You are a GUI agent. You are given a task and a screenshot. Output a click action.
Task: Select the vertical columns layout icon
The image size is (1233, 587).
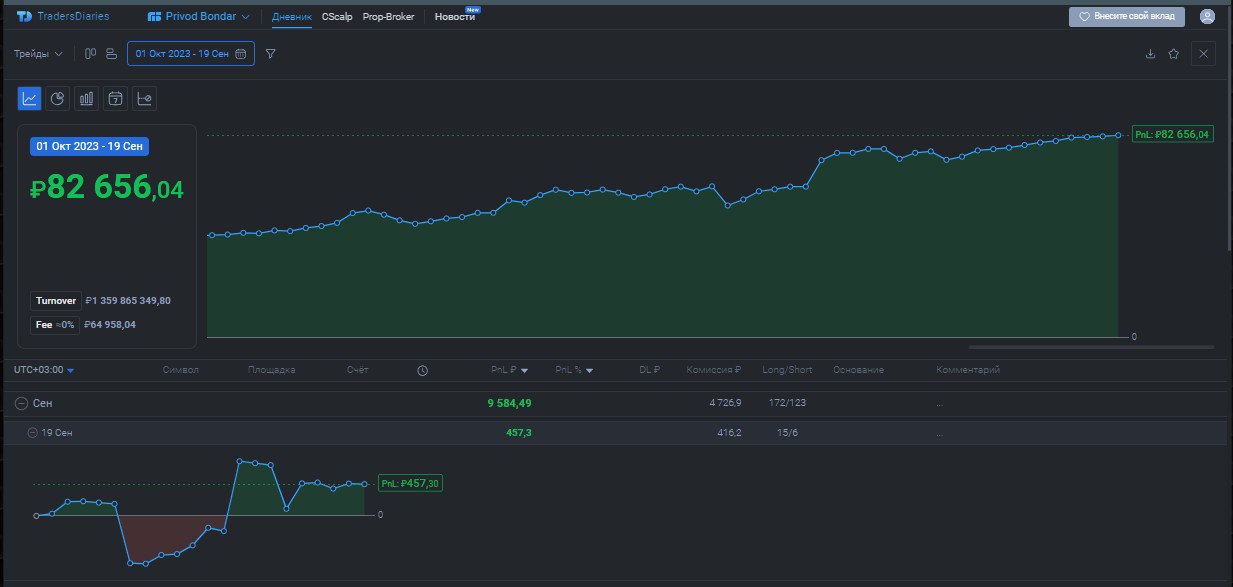[90, 54]
